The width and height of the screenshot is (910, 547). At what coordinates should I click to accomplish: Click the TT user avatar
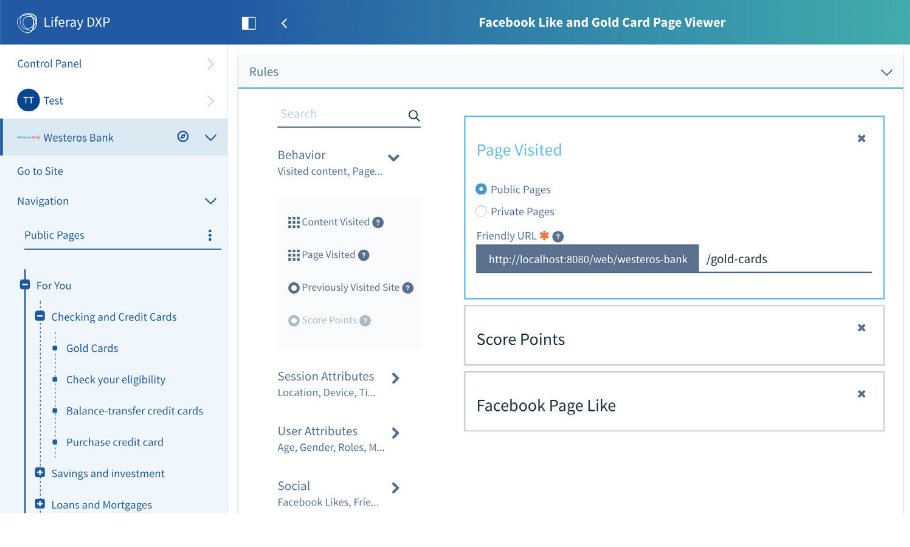pyautogui.click(x=28, y=100)
